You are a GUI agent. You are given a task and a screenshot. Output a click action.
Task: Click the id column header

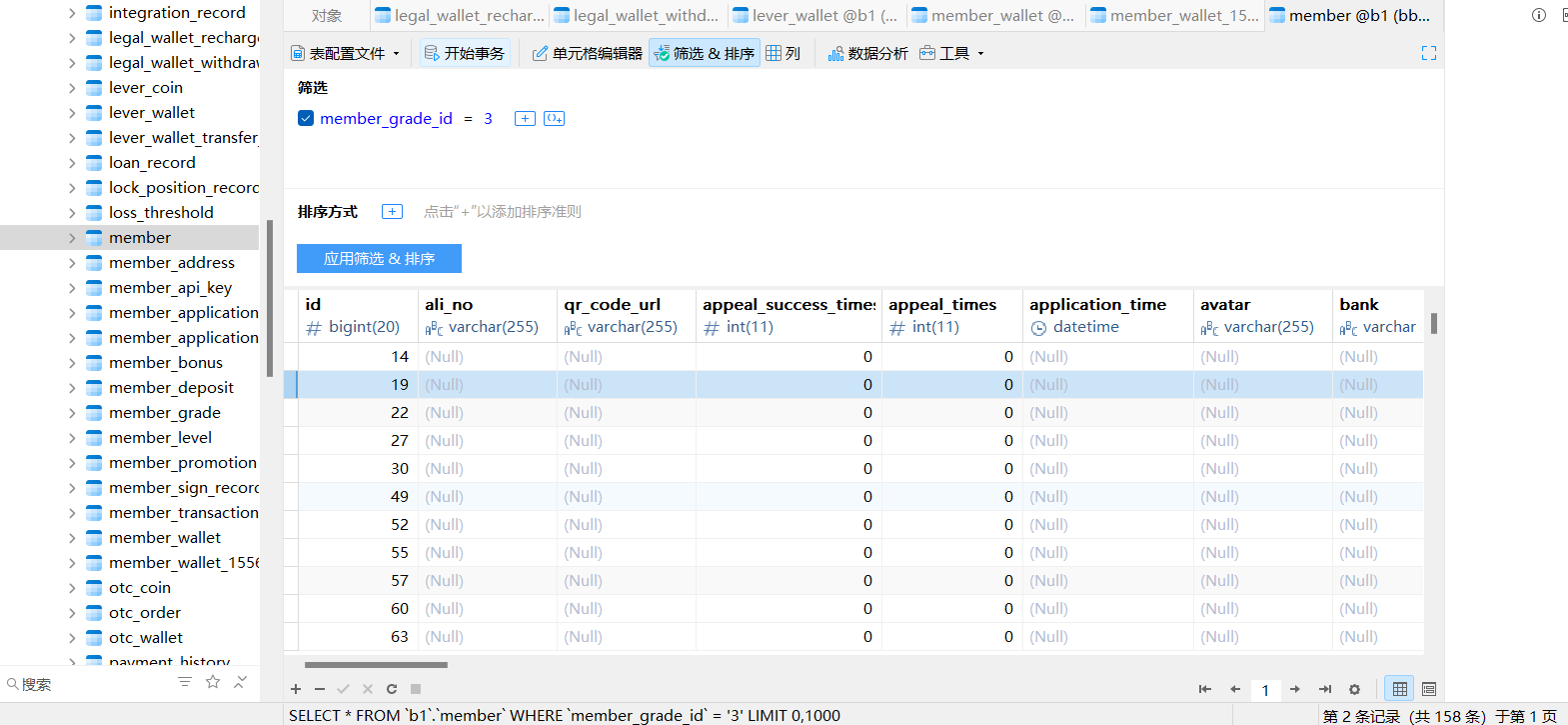(x=358, y=315)
